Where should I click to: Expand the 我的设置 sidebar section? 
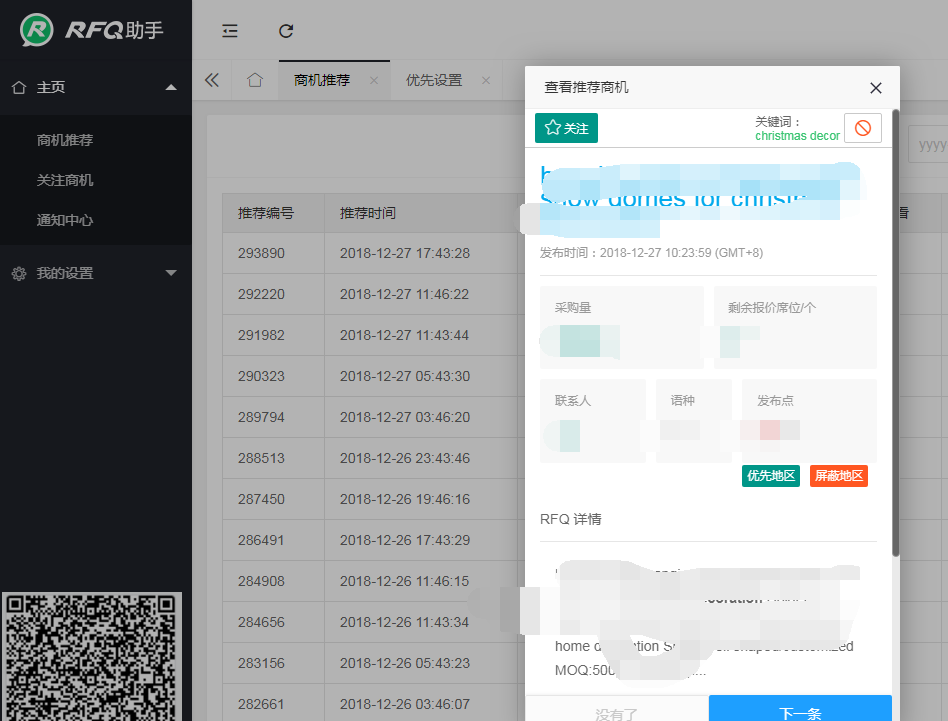pos(171,273)
